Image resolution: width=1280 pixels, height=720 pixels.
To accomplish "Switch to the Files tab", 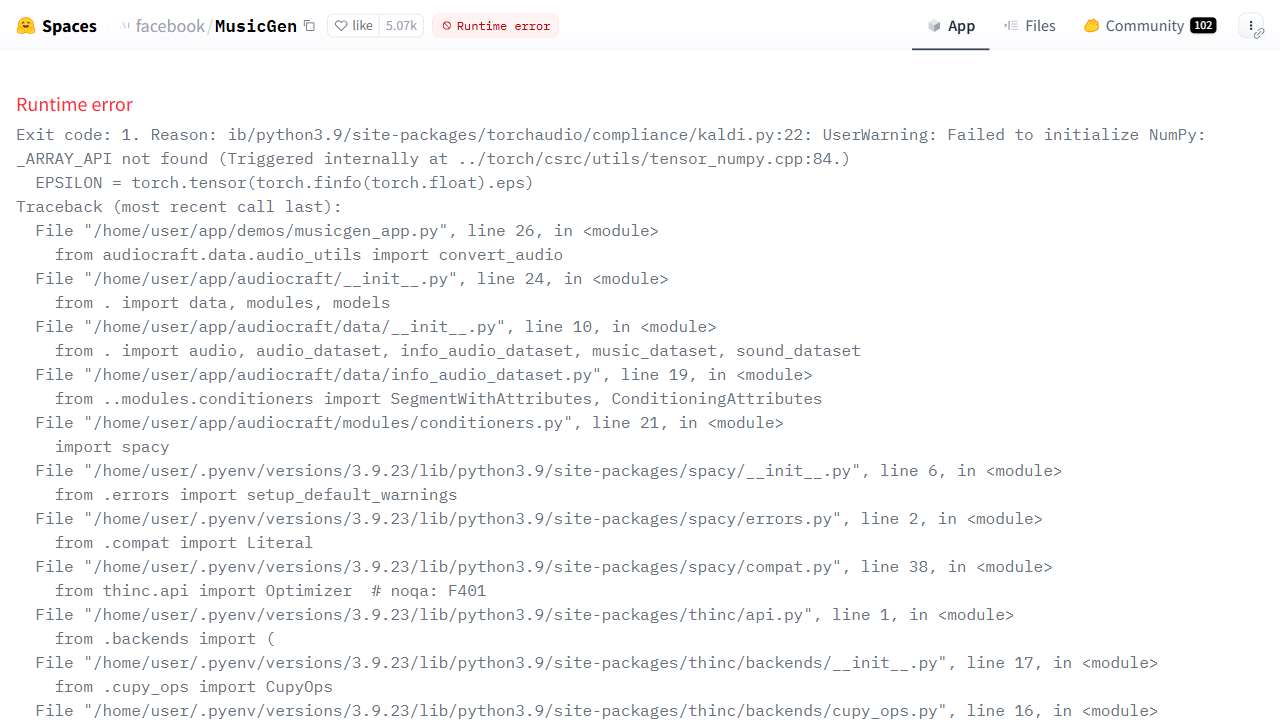I will (1040, 26).
